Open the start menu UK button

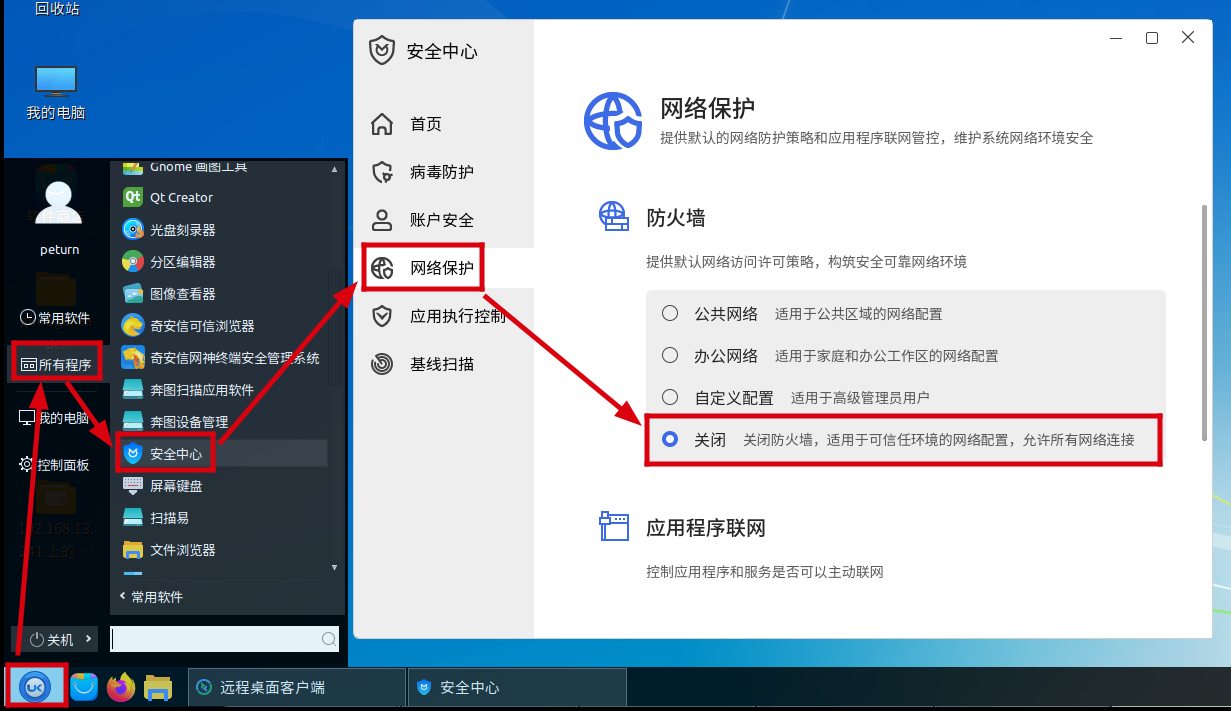(36, 687)
